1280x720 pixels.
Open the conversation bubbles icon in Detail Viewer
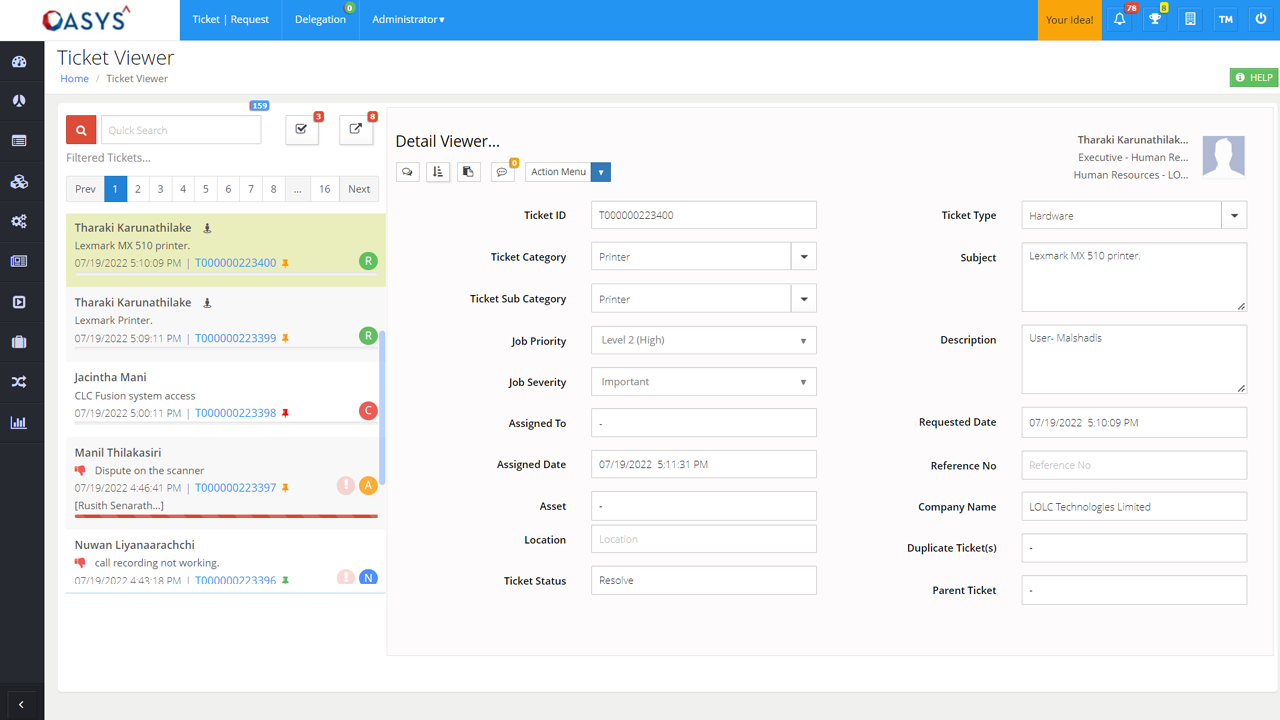(407, 172)
